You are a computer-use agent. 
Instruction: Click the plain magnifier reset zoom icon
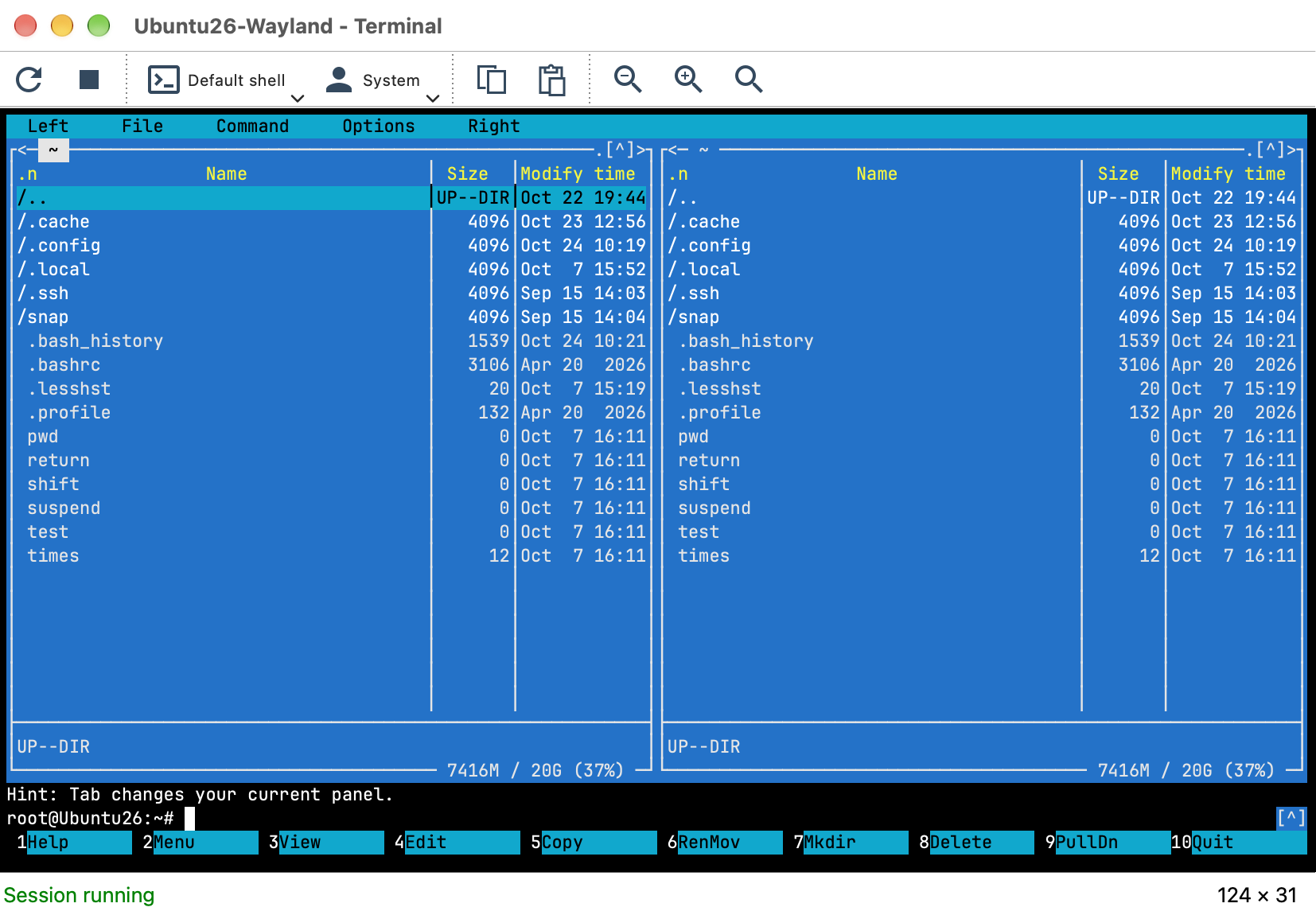click(x=749, y=80)
